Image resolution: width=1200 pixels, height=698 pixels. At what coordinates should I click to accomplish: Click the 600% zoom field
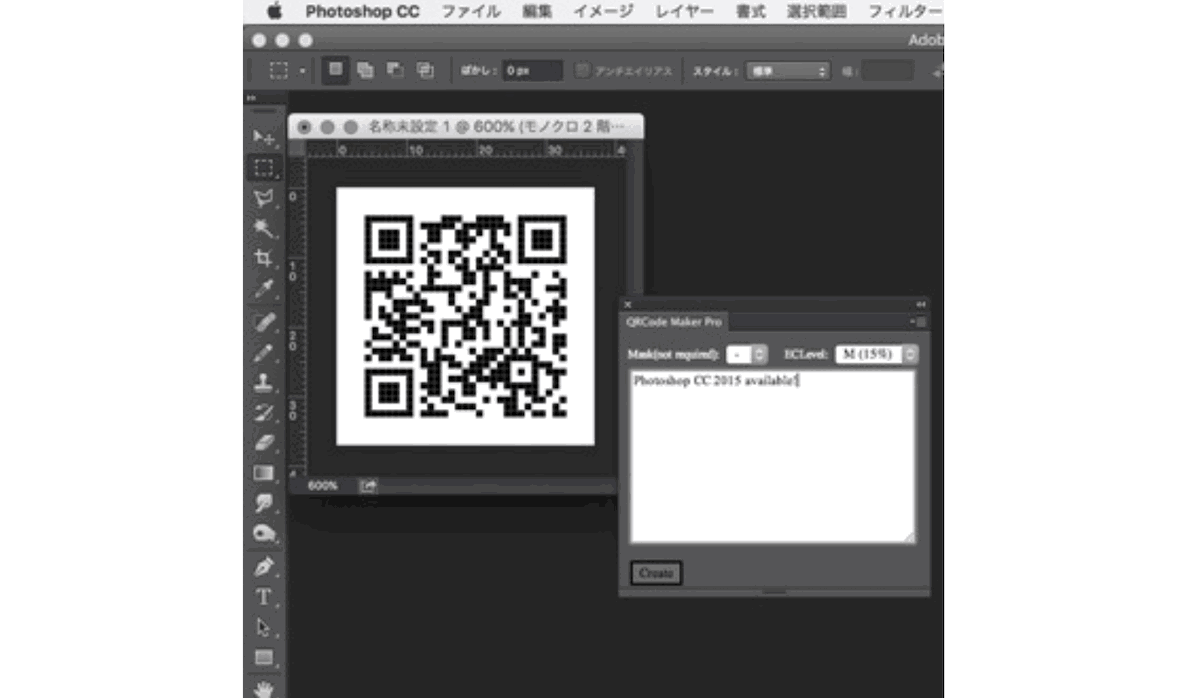point(322,485)
